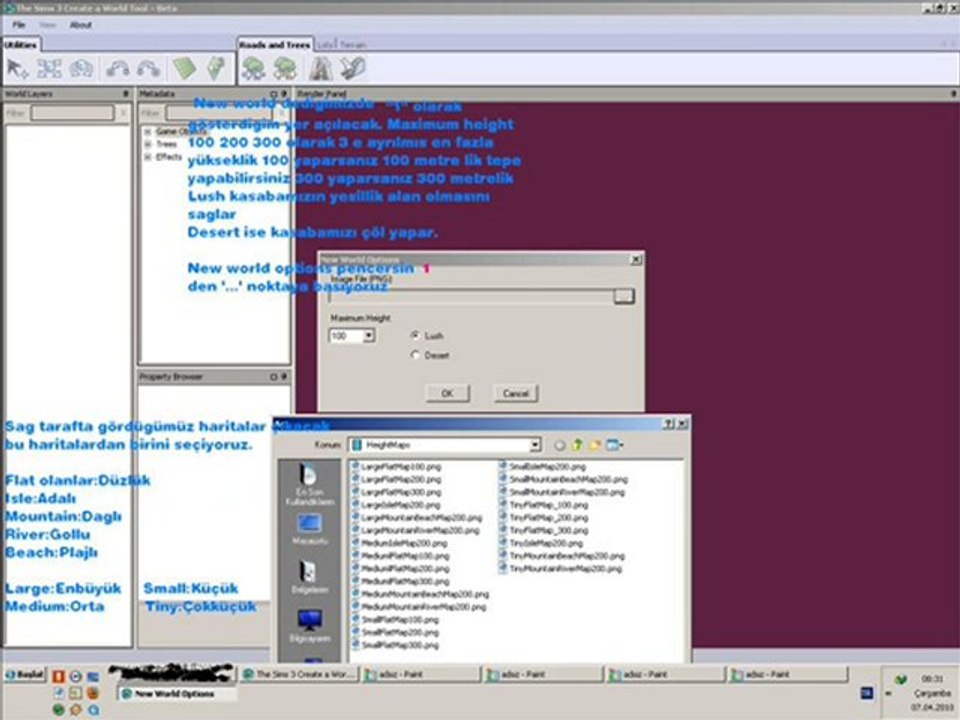Click the Image File (PNG) path field
The height and width of the screenshot is (720, 960).
pyautogui.click(x=471, y=296)
